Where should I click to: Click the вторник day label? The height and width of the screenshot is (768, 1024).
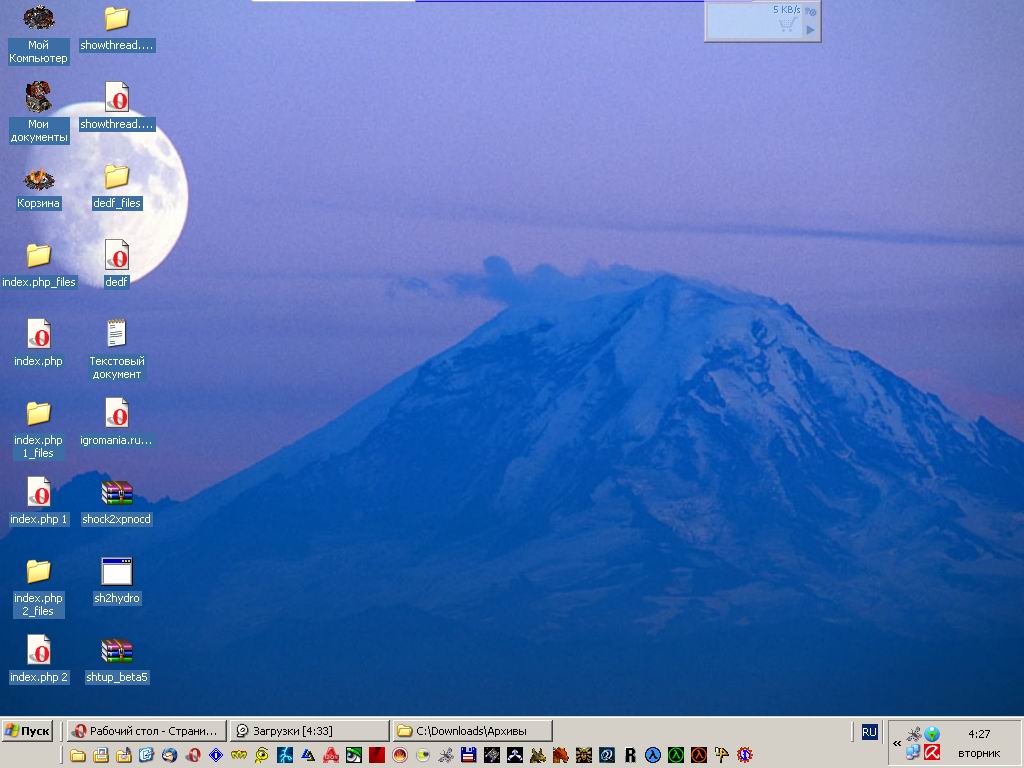pyautogui.click(x=979, y=754)
